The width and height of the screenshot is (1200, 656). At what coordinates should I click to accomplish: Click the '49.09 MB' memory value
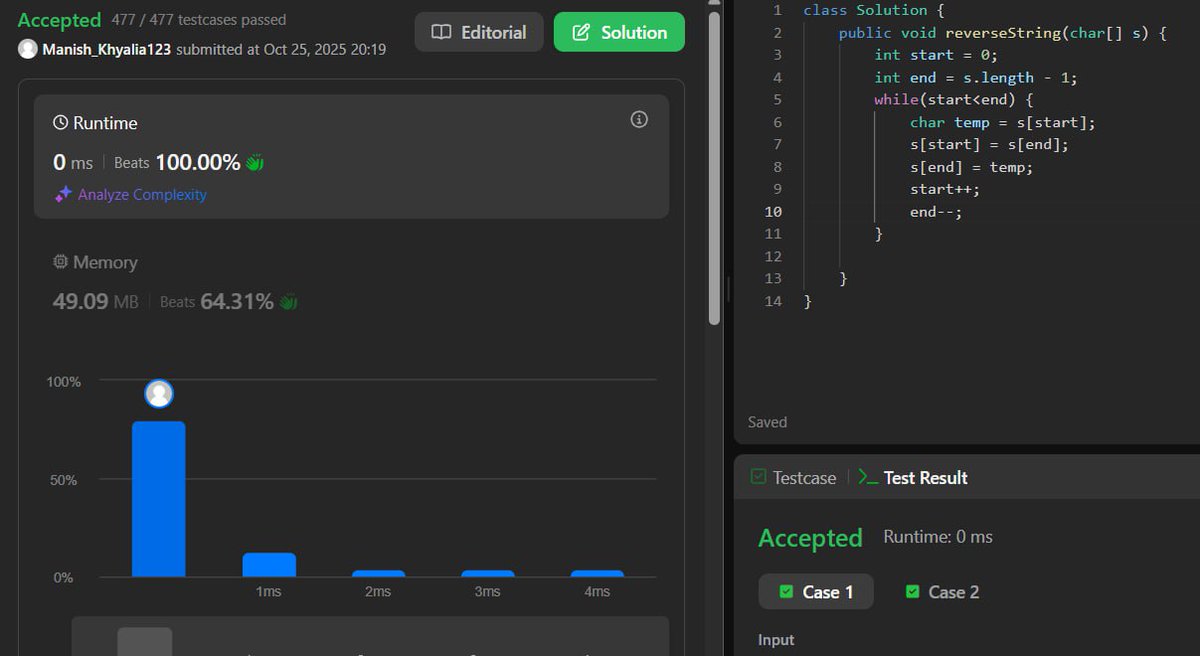[x=95, y=301]
